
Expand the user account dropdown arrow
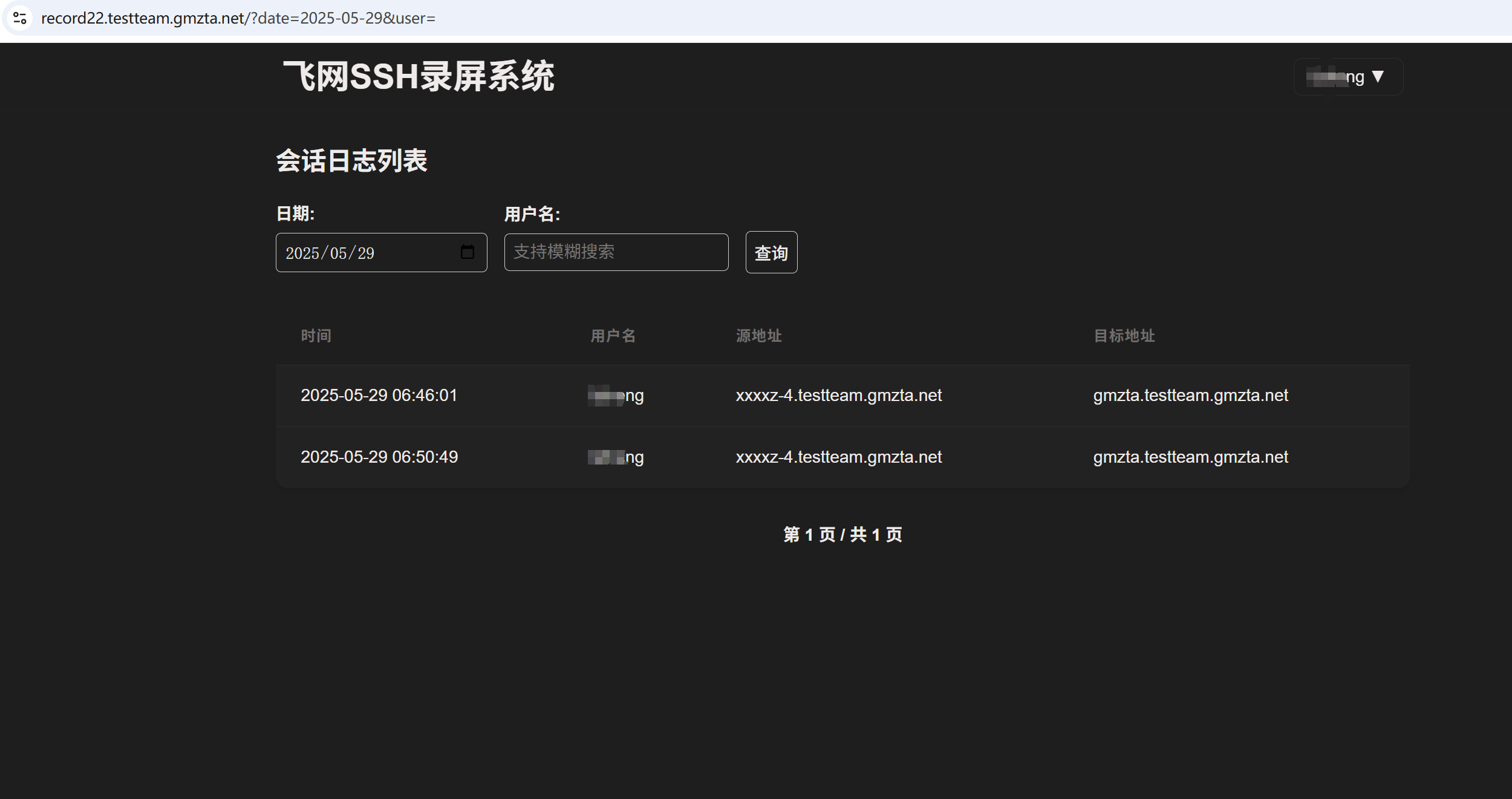1378,77
